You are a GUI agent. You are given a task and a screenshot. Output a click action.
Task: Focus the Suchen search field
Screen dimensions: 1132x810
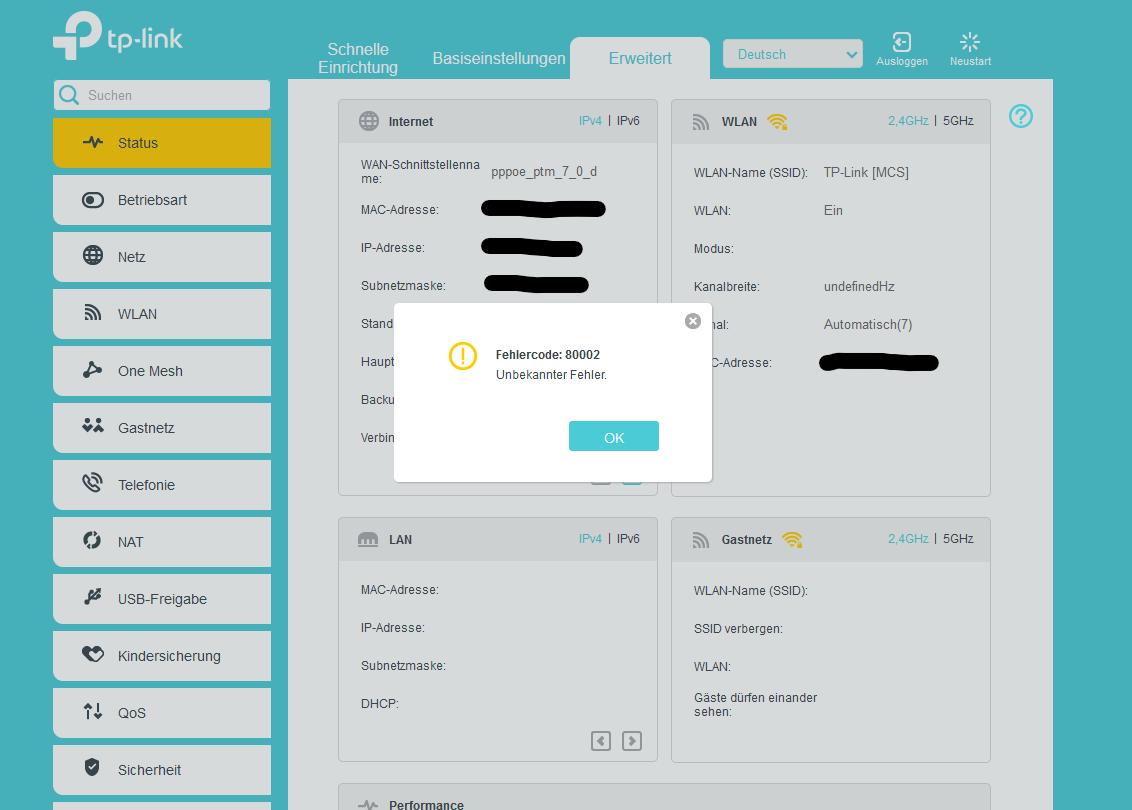(162, 95)
